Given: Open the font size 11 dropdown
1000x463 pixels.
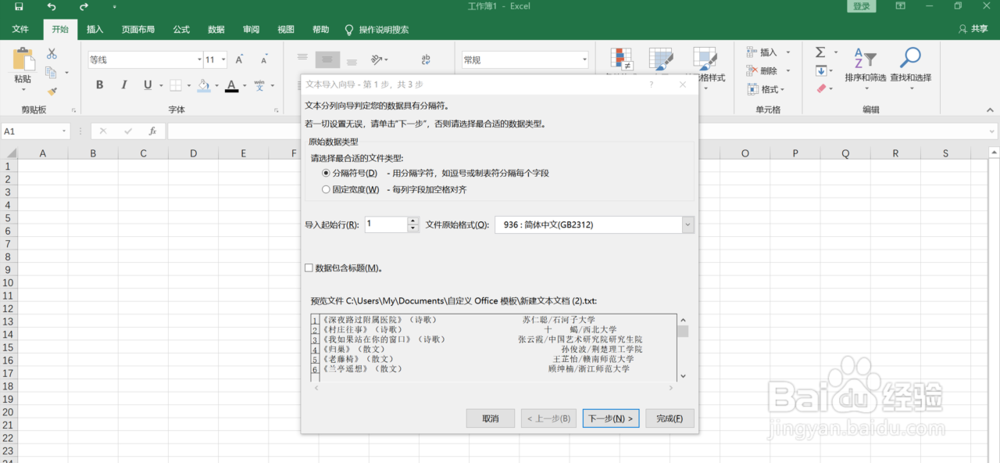Looking at the screenshot, I should click(223, 60).
